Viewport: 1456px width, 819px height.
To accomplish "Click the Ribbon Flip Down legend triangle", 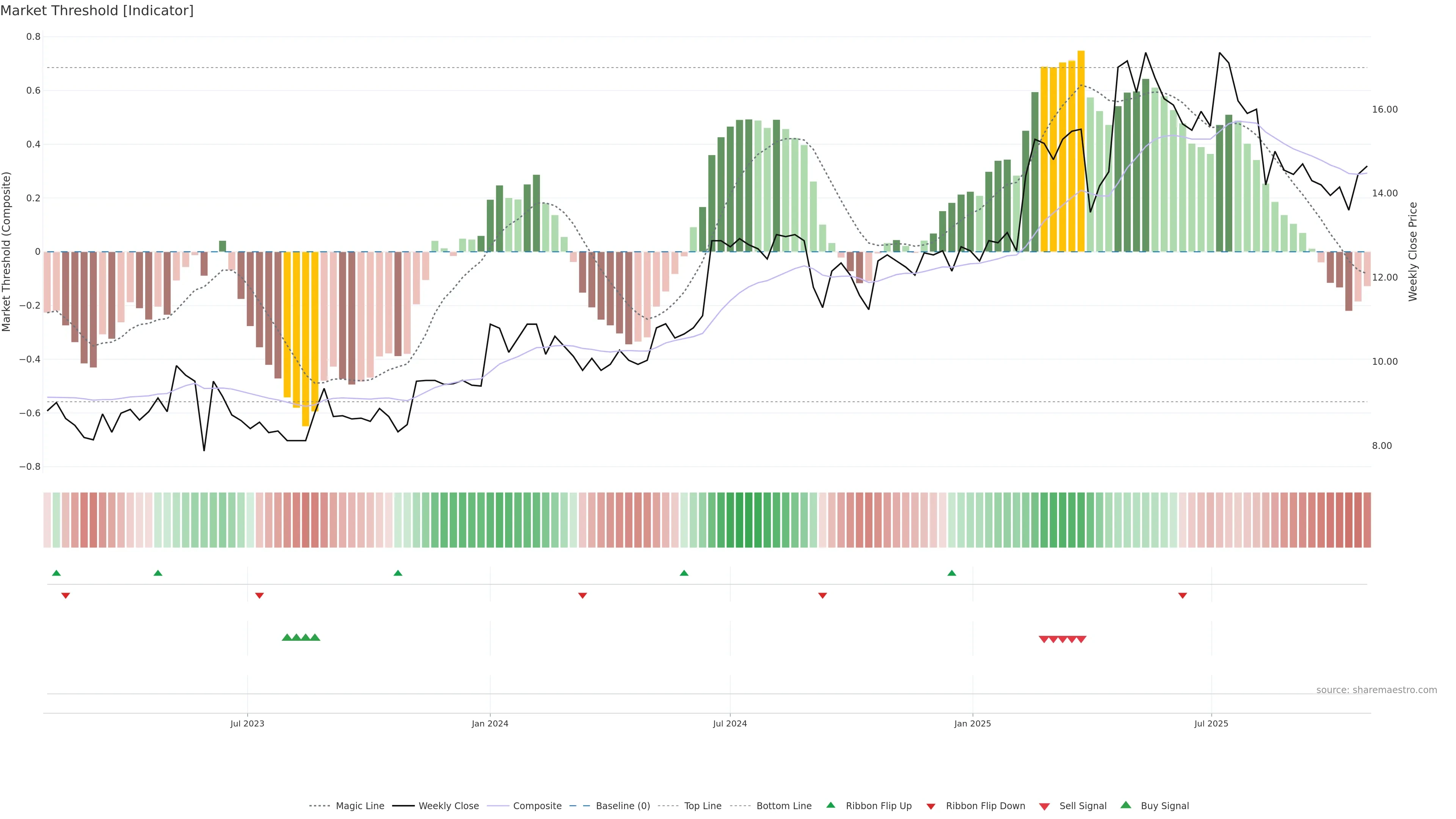I will point(931,806).
